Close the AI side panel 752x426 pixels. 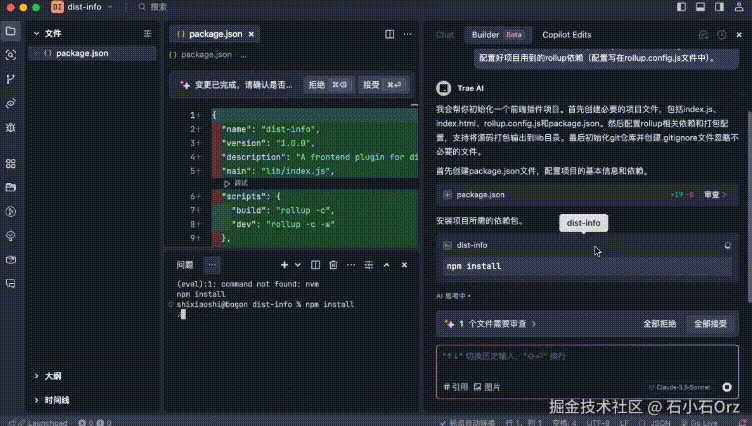point(739,35)
